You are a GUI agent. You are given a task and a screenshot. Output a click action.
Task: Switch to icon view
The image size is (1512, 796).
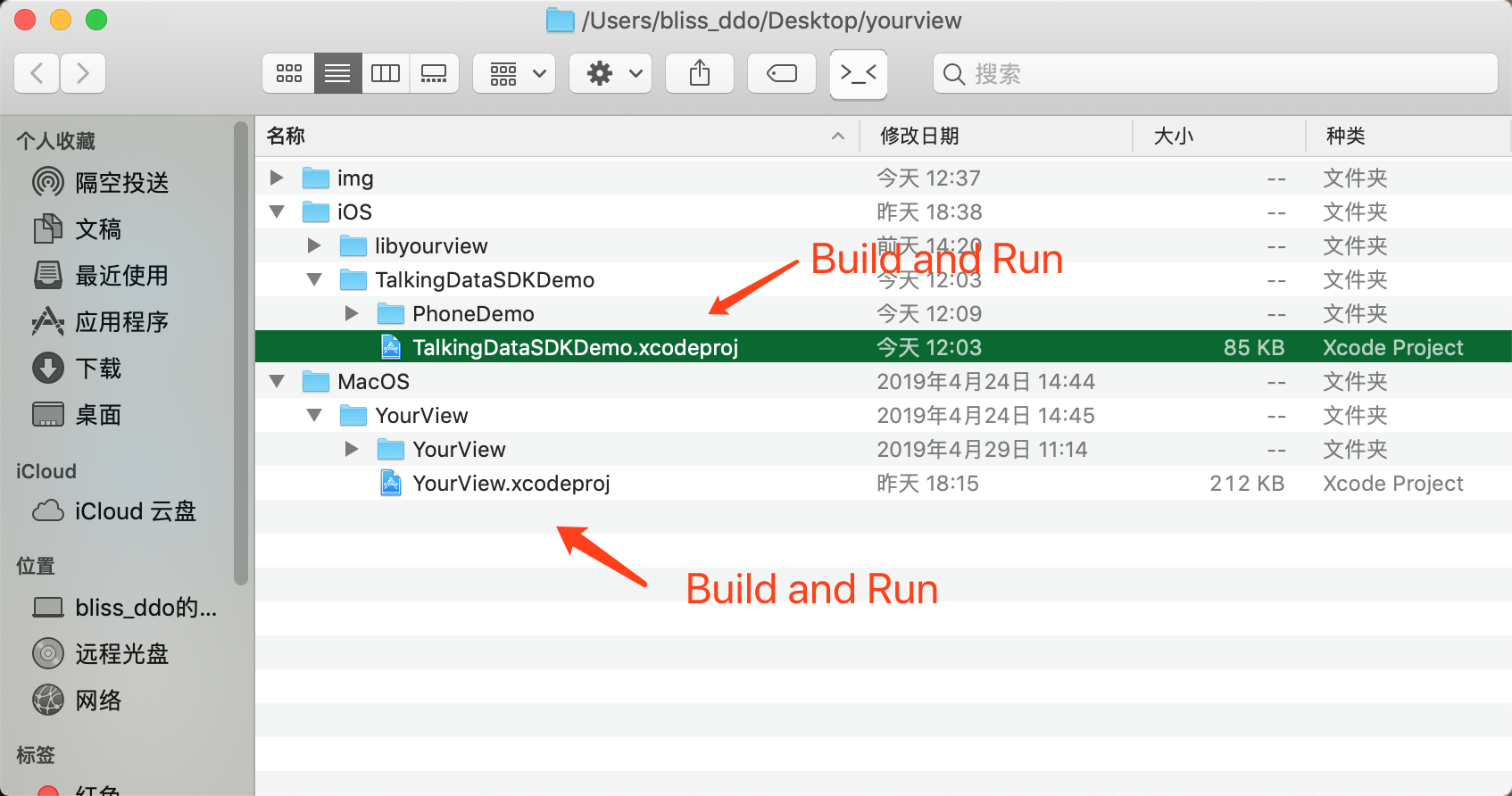point(288,73)
